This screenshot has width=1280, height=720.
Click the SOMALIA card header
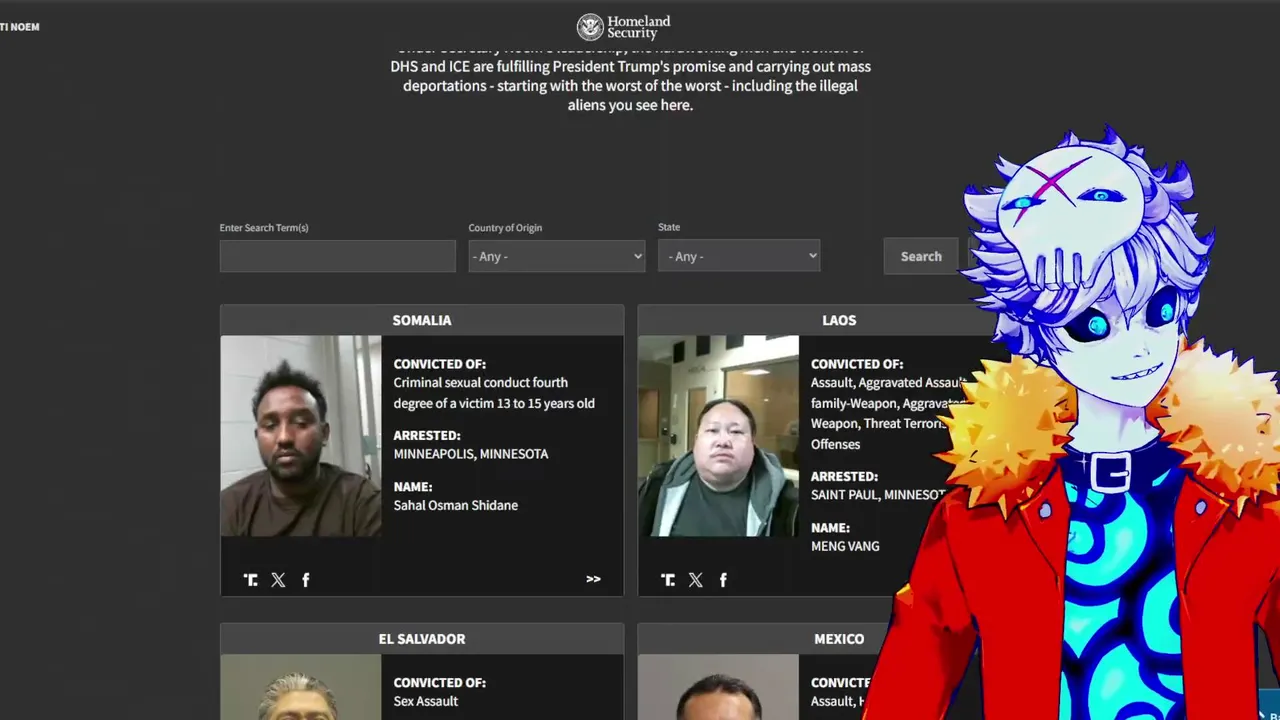click(x=422, y=320)
